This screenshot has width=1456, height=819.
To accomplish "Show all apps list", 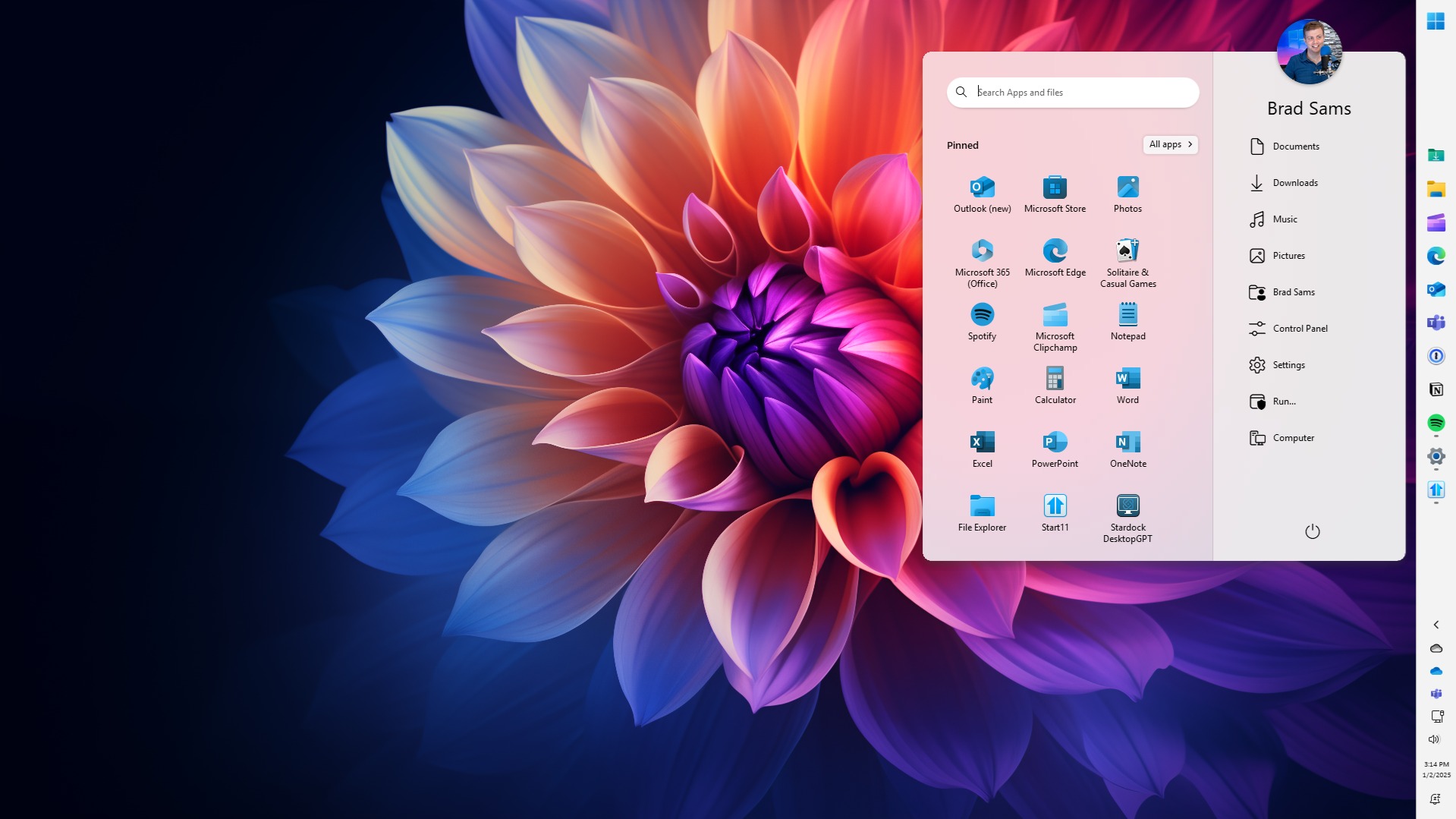I will 1170,144.
